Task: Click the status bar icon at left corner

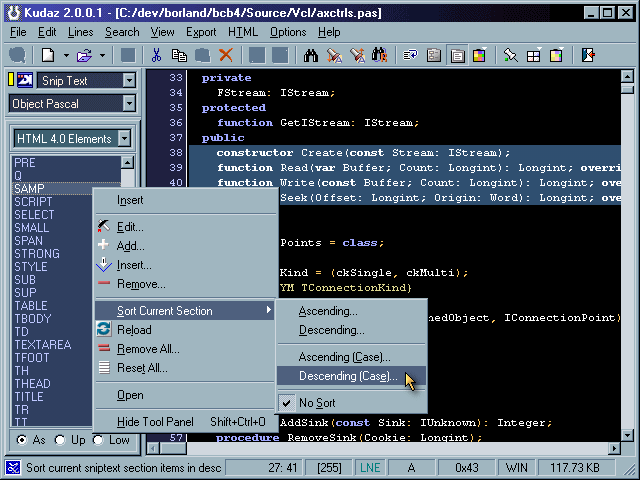Action: [x=13, y=467]
